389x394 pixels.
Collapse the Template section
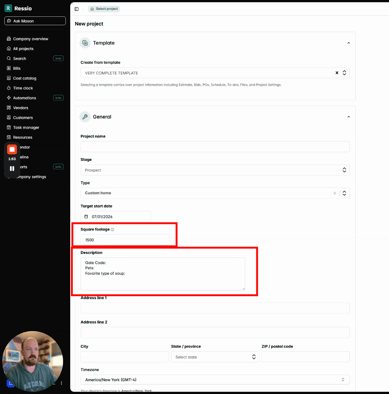(x=348, y=43)
